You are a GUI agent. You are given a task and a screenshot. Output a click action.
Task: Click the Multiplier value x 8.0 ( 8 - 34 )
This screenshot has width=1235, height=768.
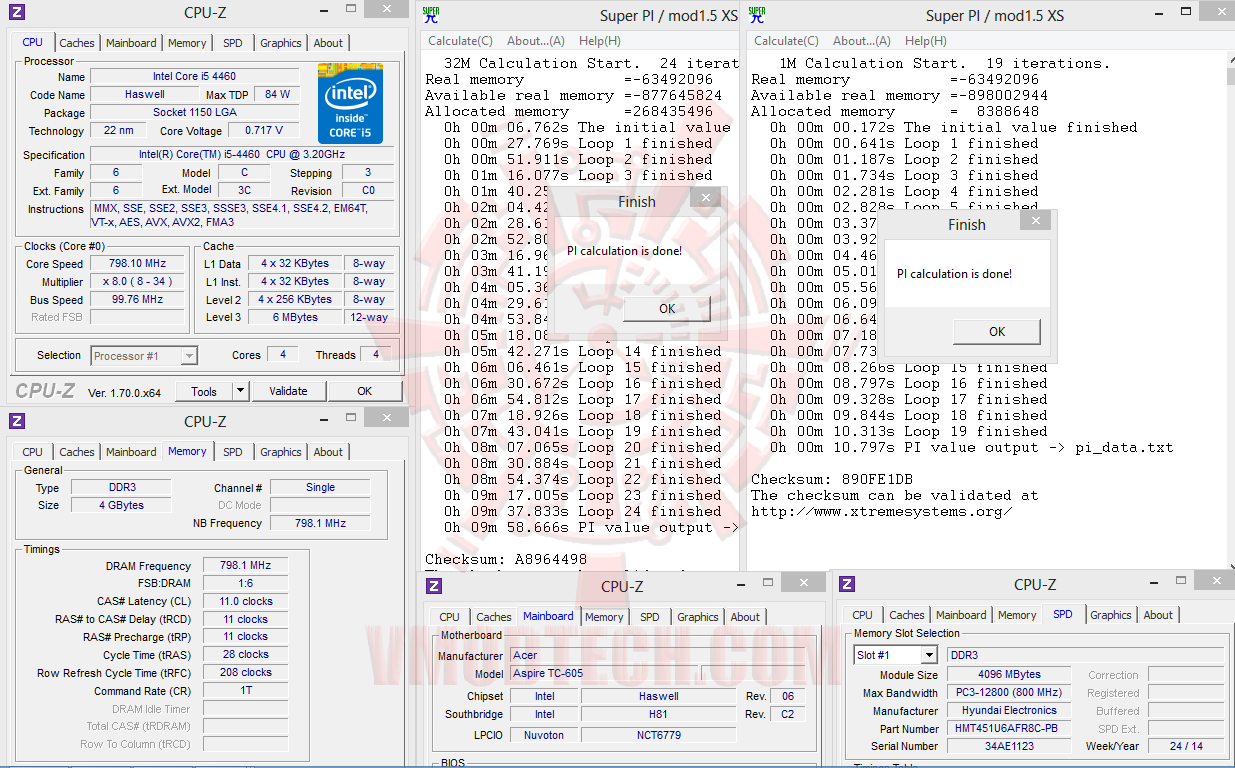pyautogui.click(x=135, y=281)
